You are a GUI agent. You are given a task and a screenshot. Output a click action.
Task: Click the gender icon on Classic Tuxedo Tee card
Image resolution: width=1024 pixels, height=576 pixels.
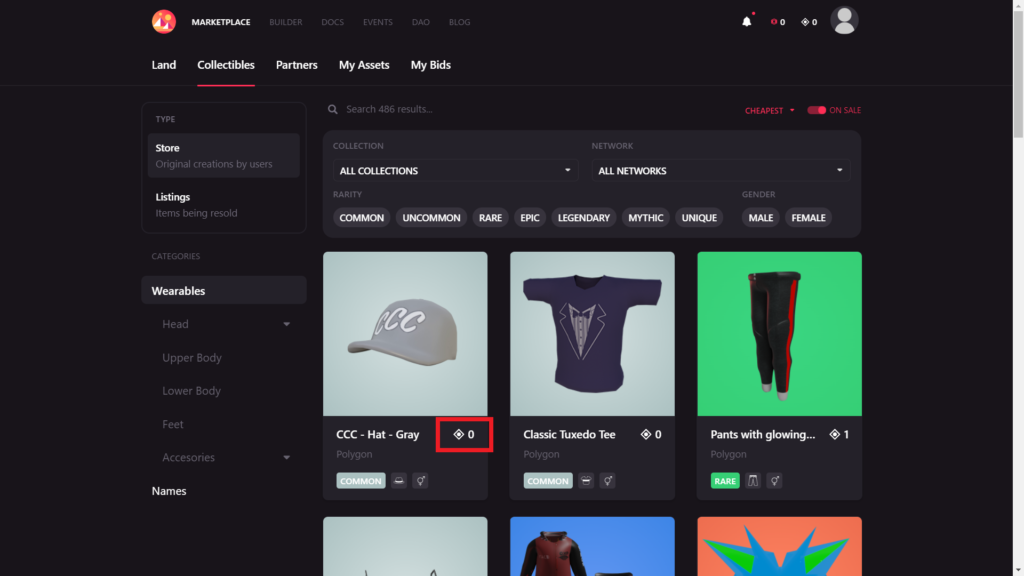pyautogui.click(x=607, y=481)
